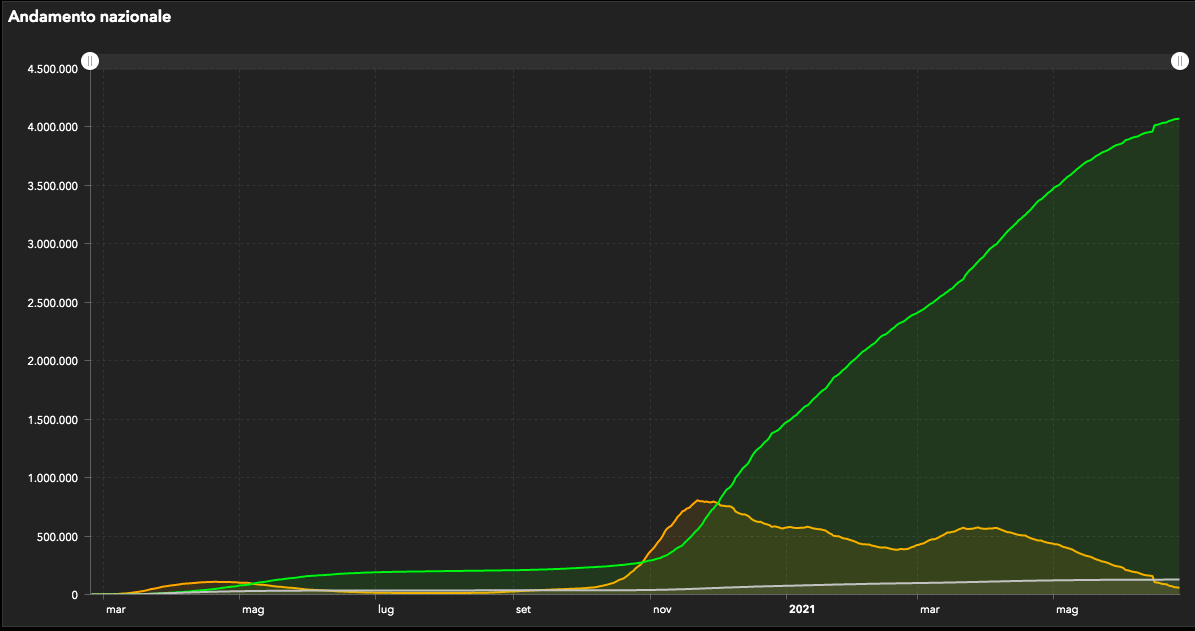Click the 'Andamento nazionale' chart title
The width and height of the screenshot is (1195, 631).
90,17
